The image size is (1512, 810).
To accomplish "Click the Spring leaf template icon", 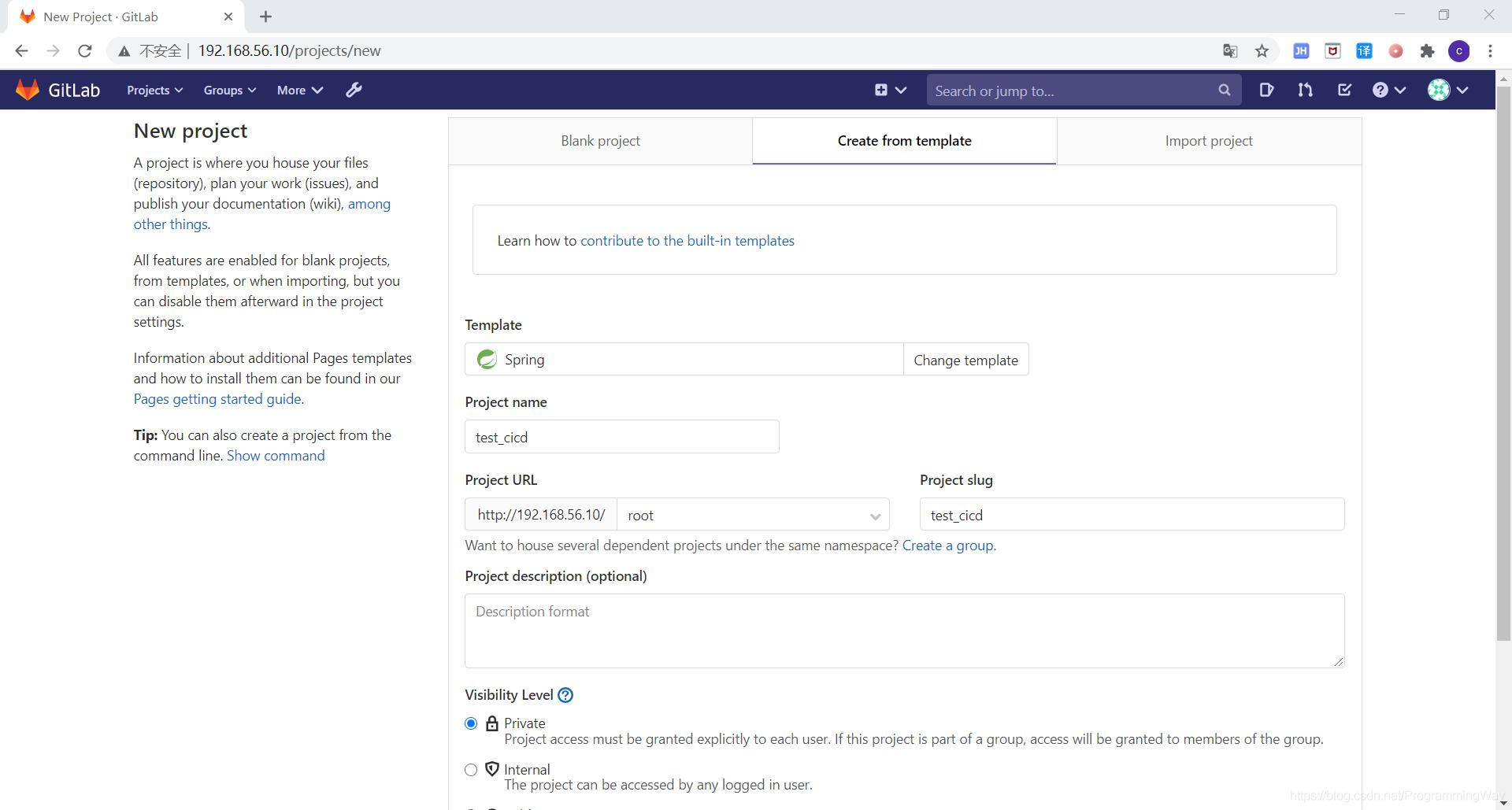I will coord(487,359).
